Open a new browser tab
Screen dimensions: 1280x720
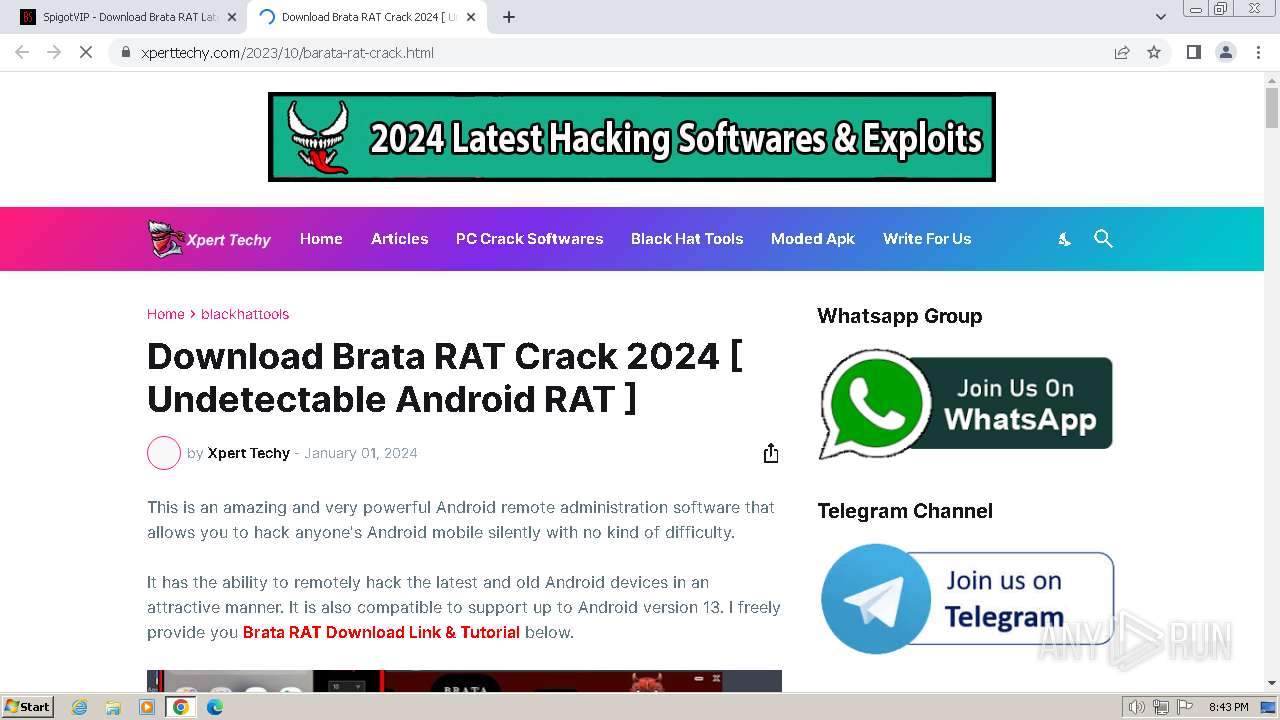(508, 17)
